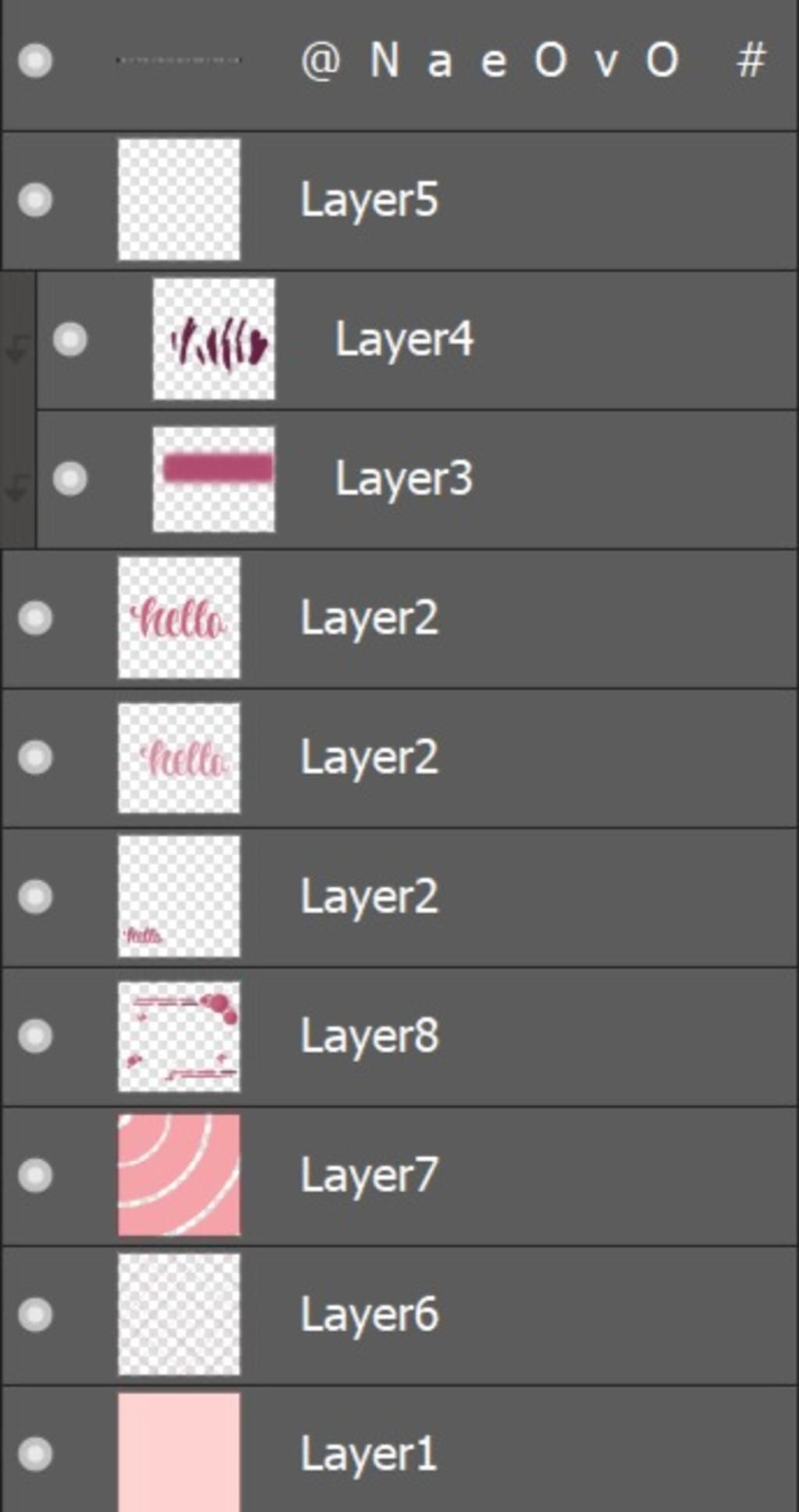Click Layer7's pink circles thumbnail
This screenshot has width=799, height=1512.
coord(179,1175)
